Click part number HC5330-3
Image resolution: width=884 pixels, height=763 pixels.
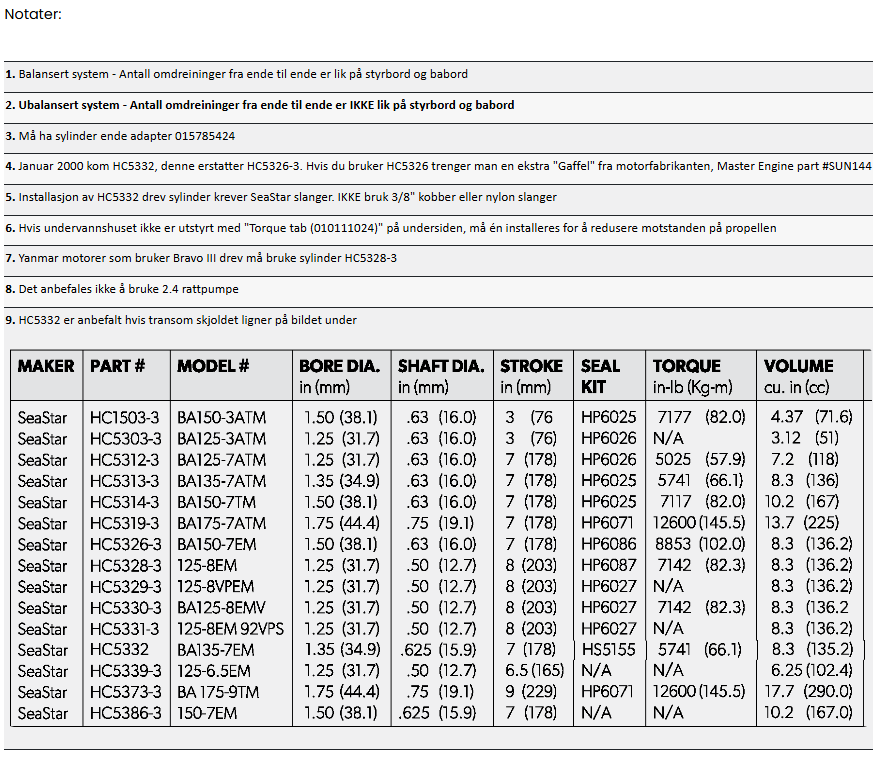click(x=125, y=608)
